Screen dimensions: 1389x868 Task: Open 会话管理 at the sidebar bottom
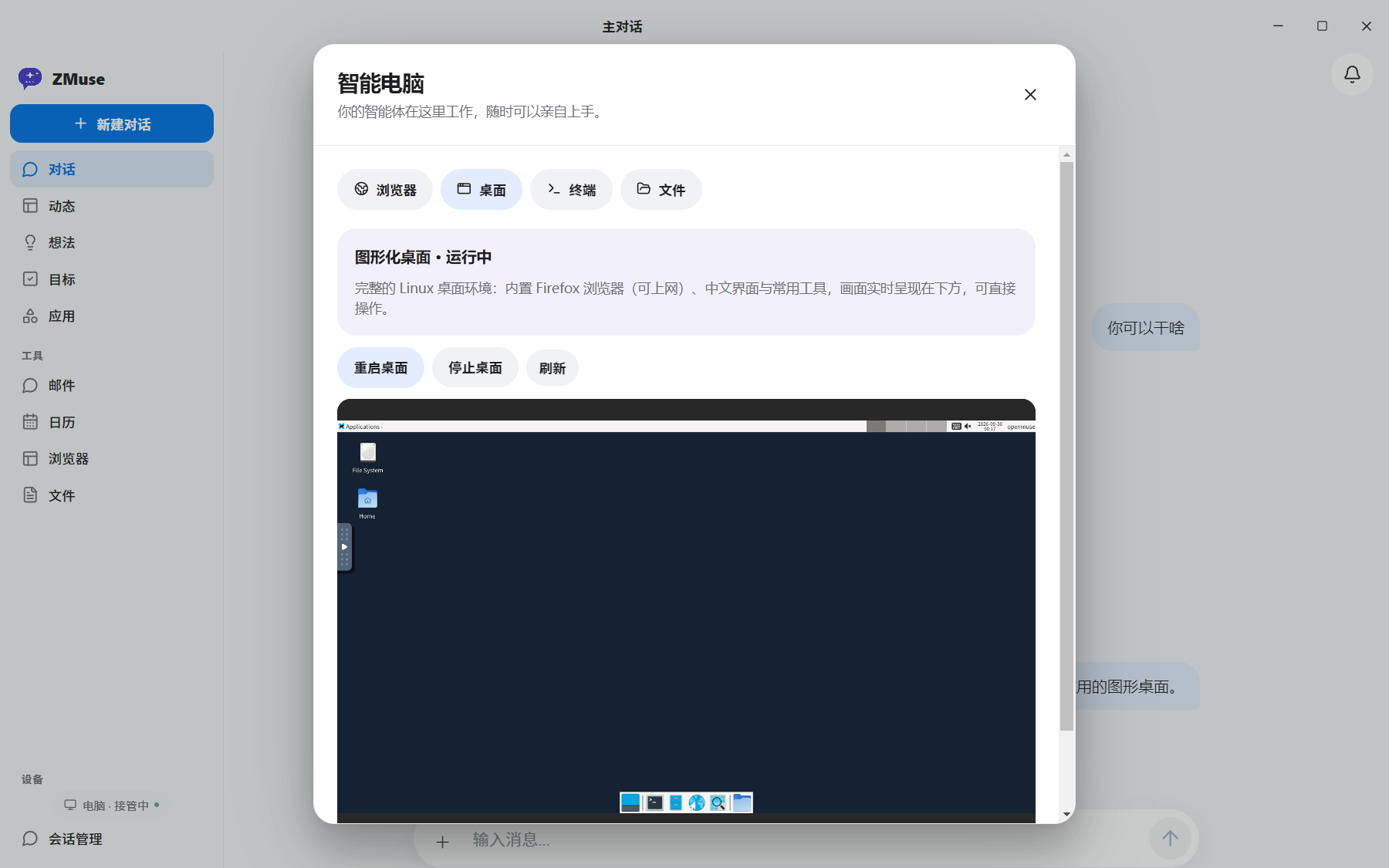point(112,839)
